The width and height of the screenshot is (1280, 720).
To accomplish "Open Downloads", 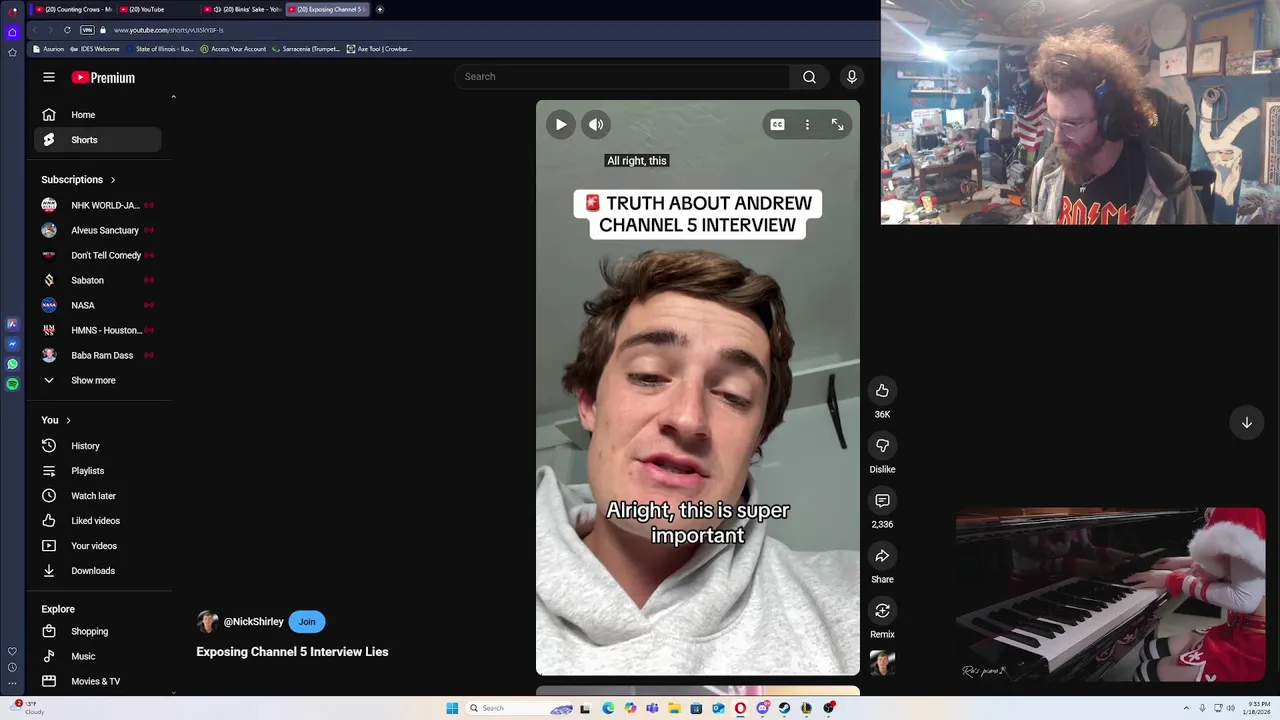I will pos(97,571).
